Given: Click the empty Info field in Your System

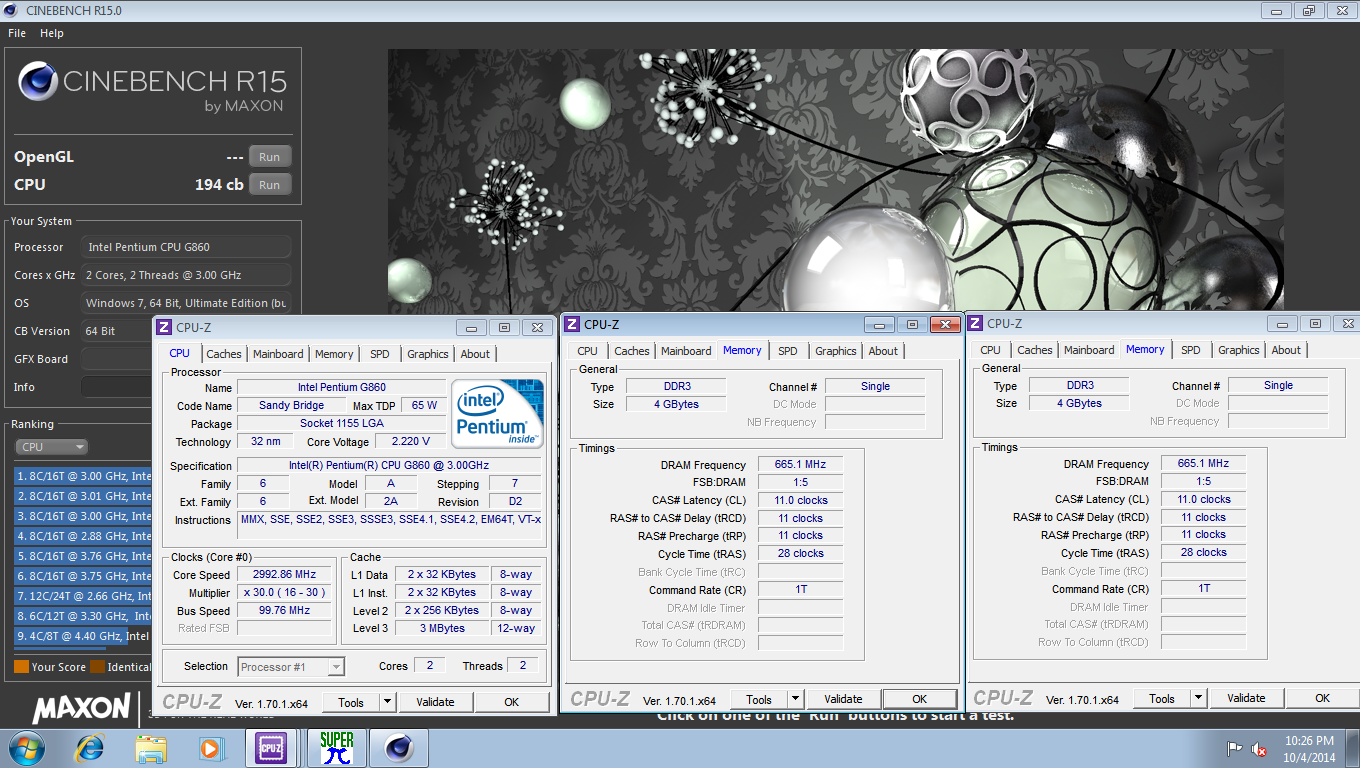Looking at the screenshot, I should click(x=117, y=387).
